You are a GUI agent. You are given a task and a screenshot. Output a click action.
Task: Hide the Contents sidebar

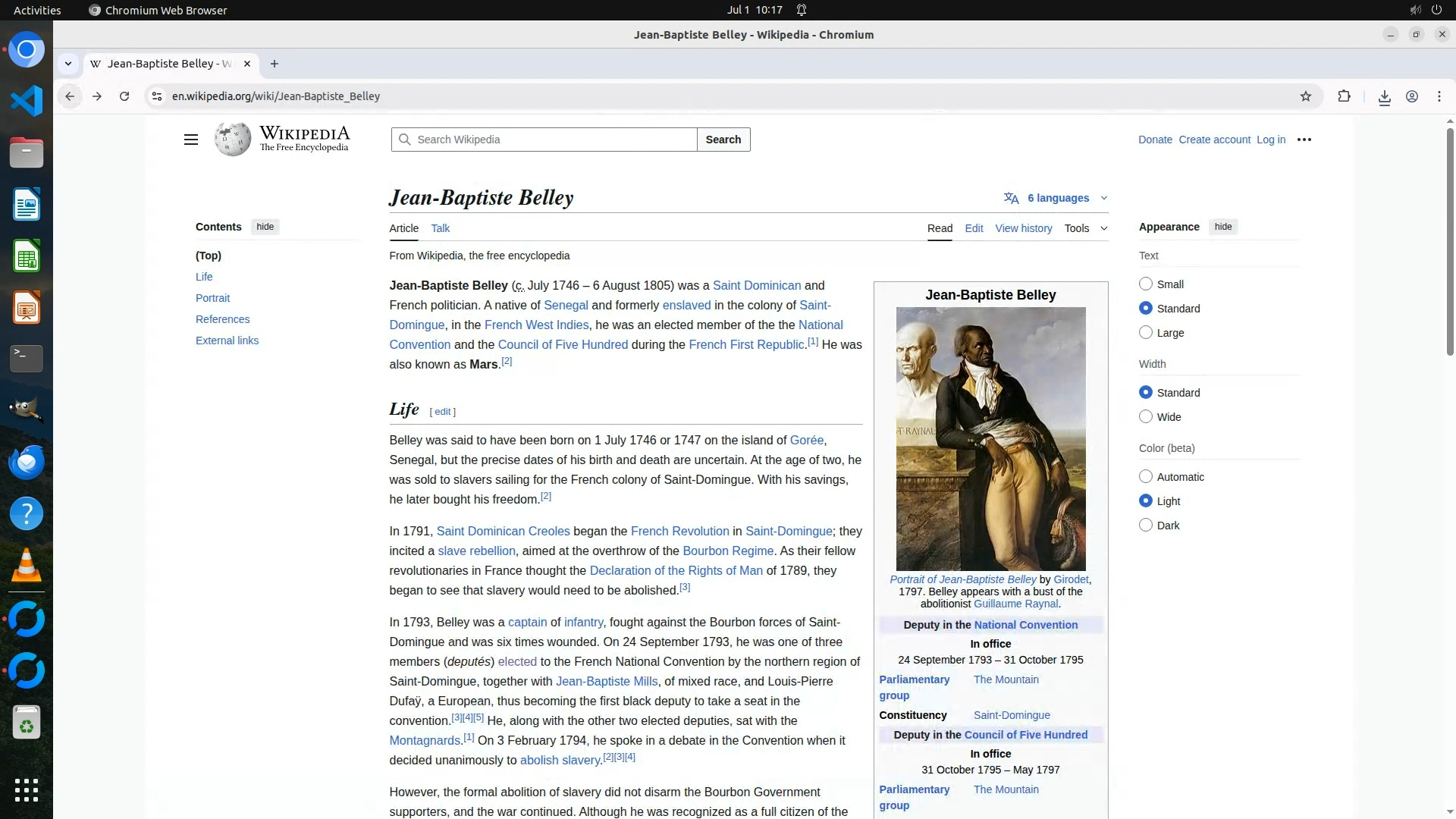point(265,227)
